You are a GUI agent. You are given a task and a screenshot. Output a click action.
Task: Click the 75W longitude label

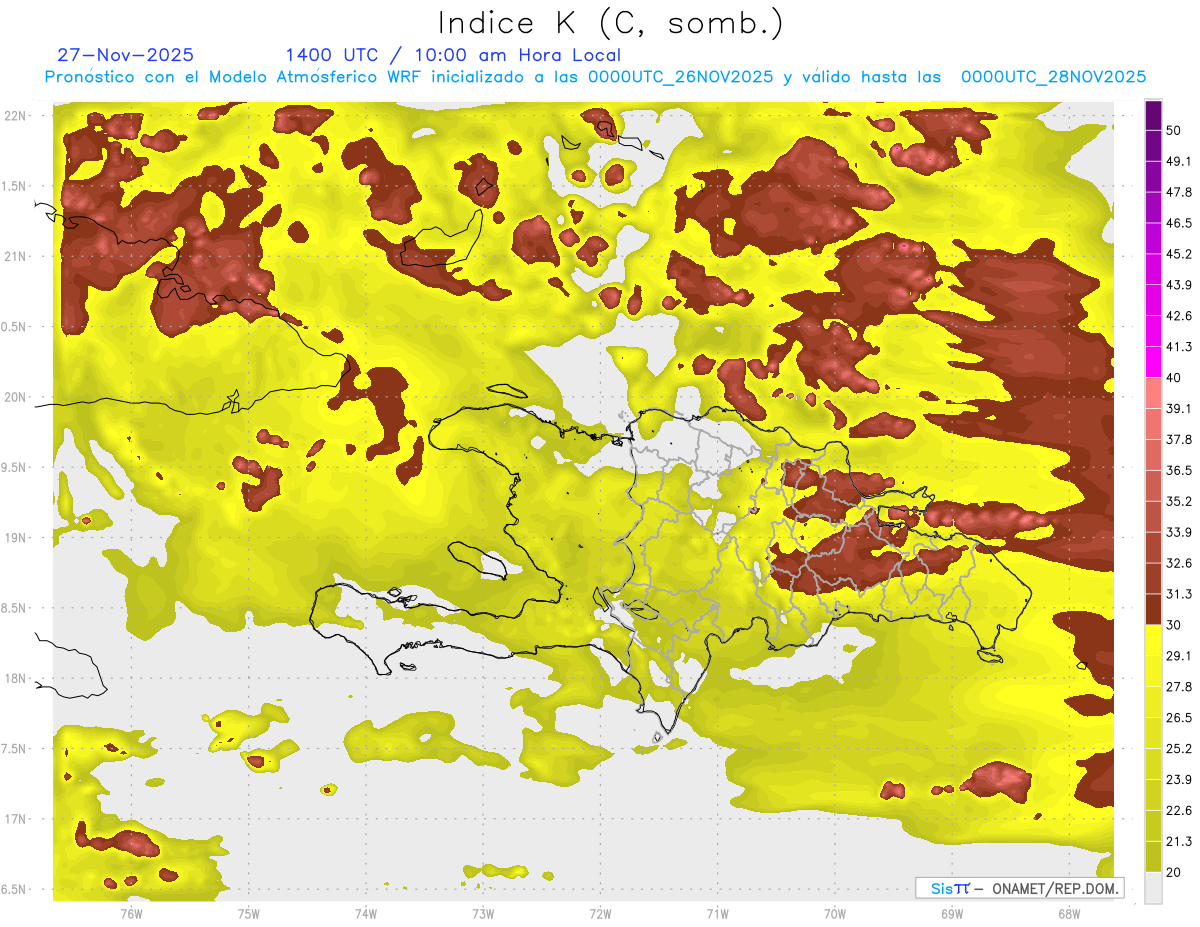249,914
